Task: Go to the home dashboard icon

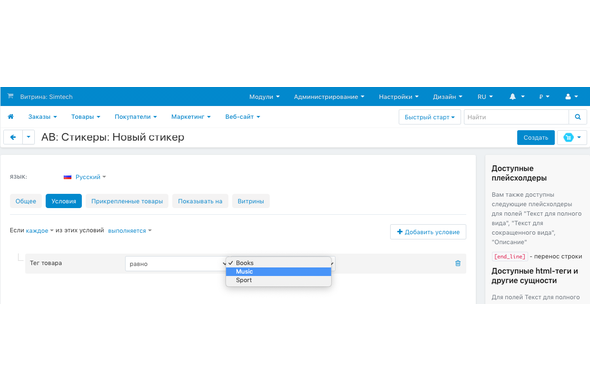Action: [x=11, y=117]
